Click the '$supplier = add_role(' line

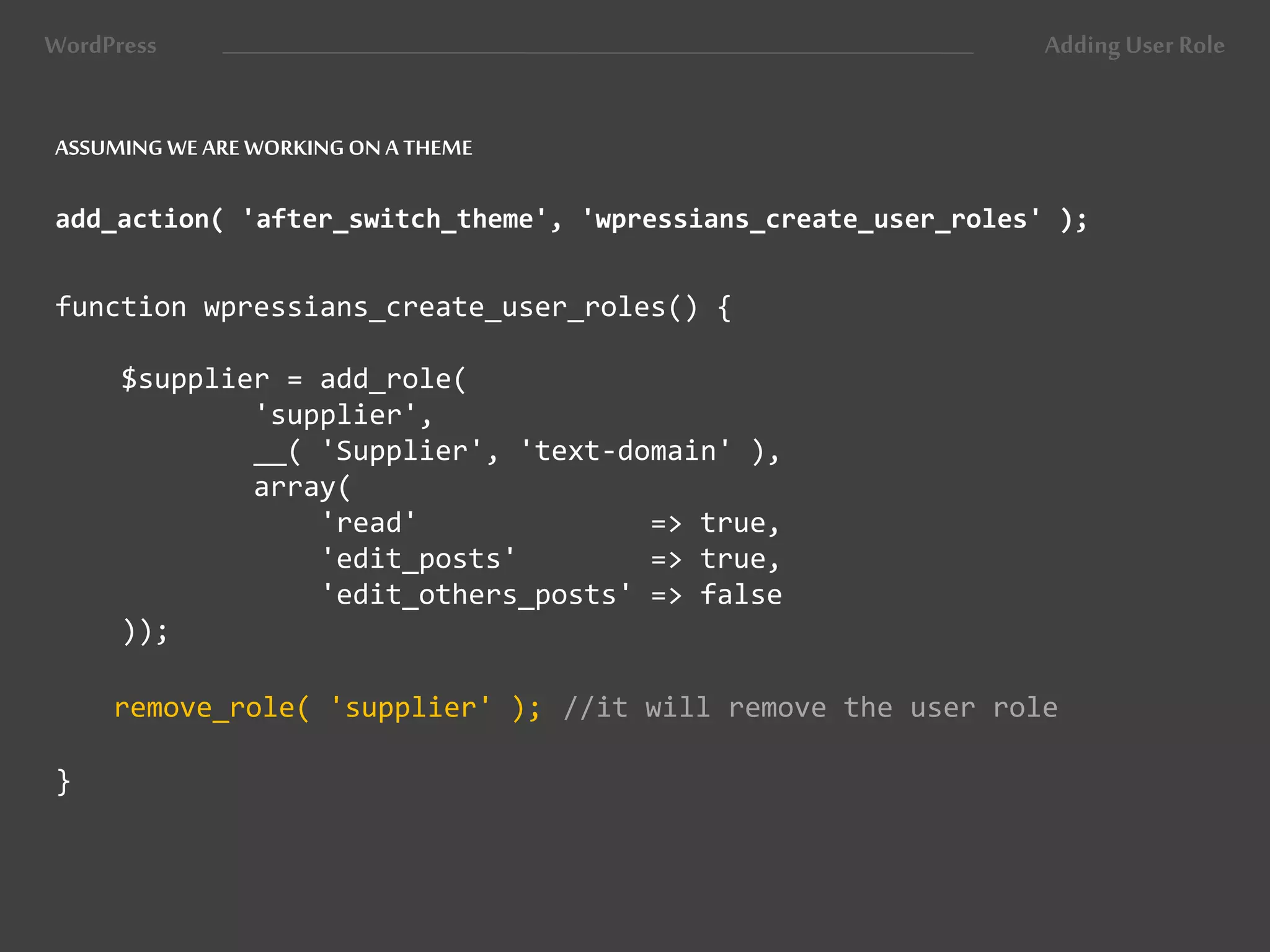(x=293, y=379)
